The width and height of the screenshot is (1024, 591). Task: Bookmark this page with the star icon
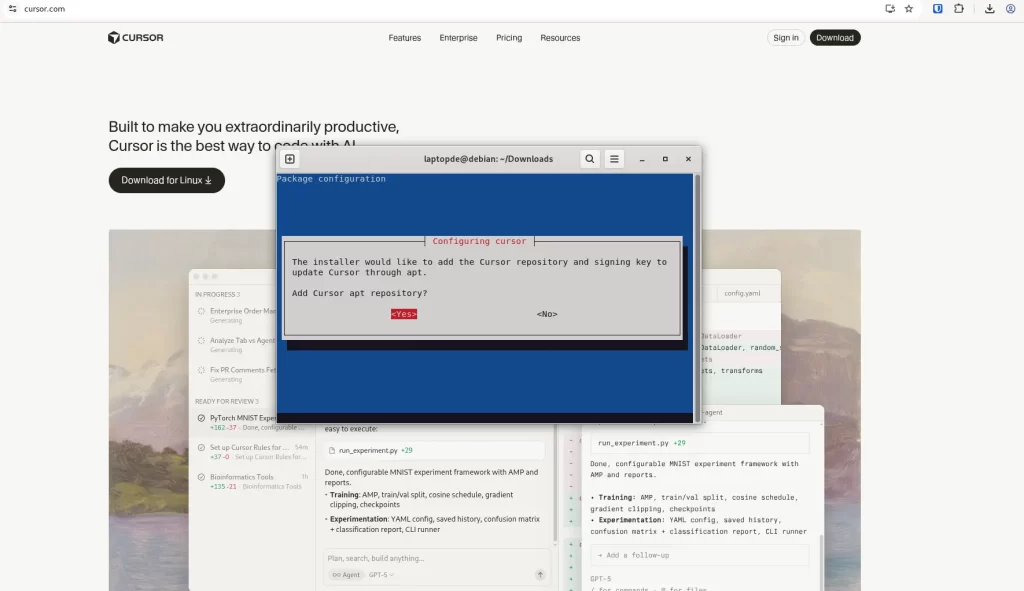pos(909,9)
